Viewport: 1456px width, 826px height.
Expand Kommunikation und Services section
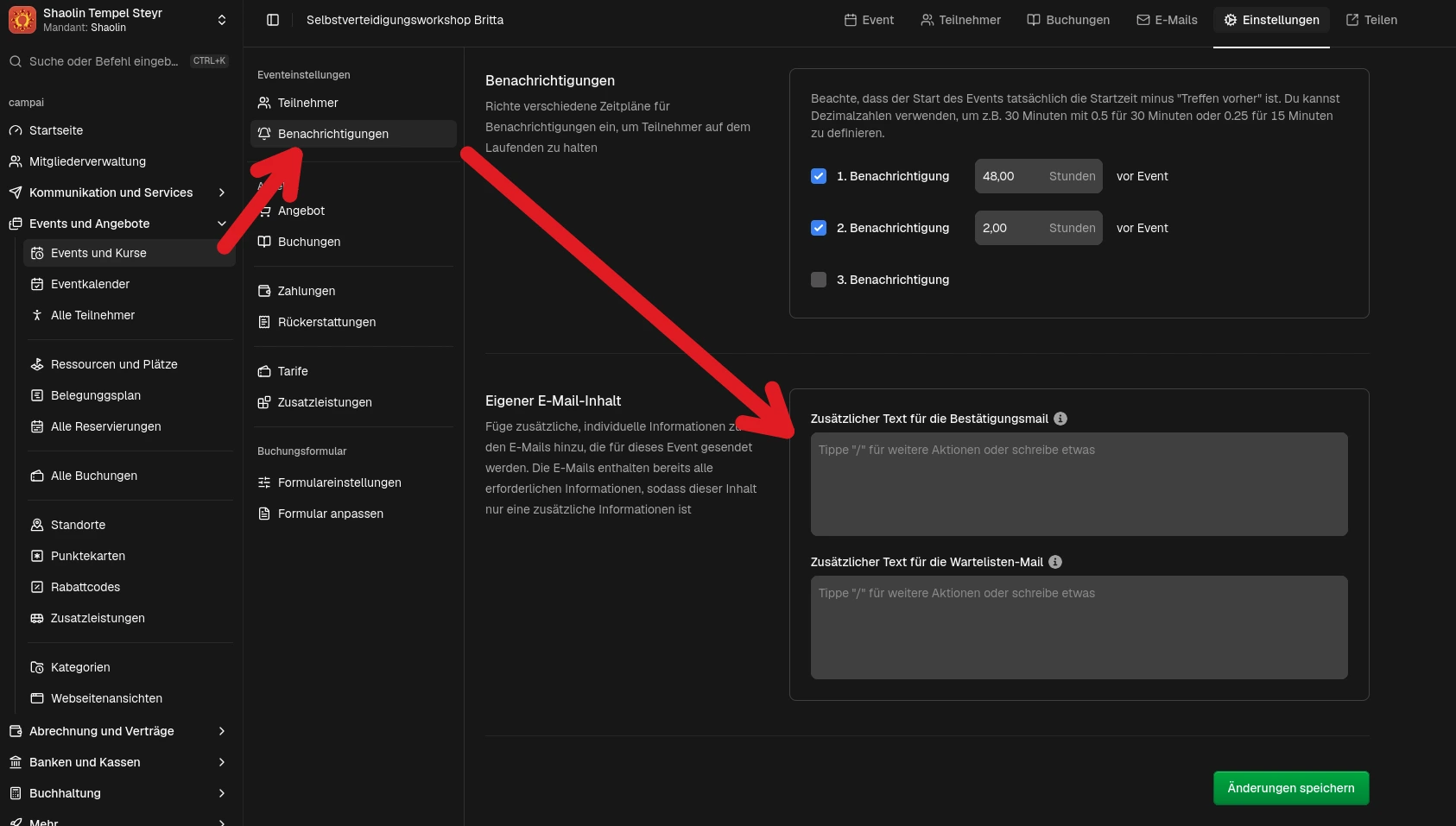click(222, 192)
